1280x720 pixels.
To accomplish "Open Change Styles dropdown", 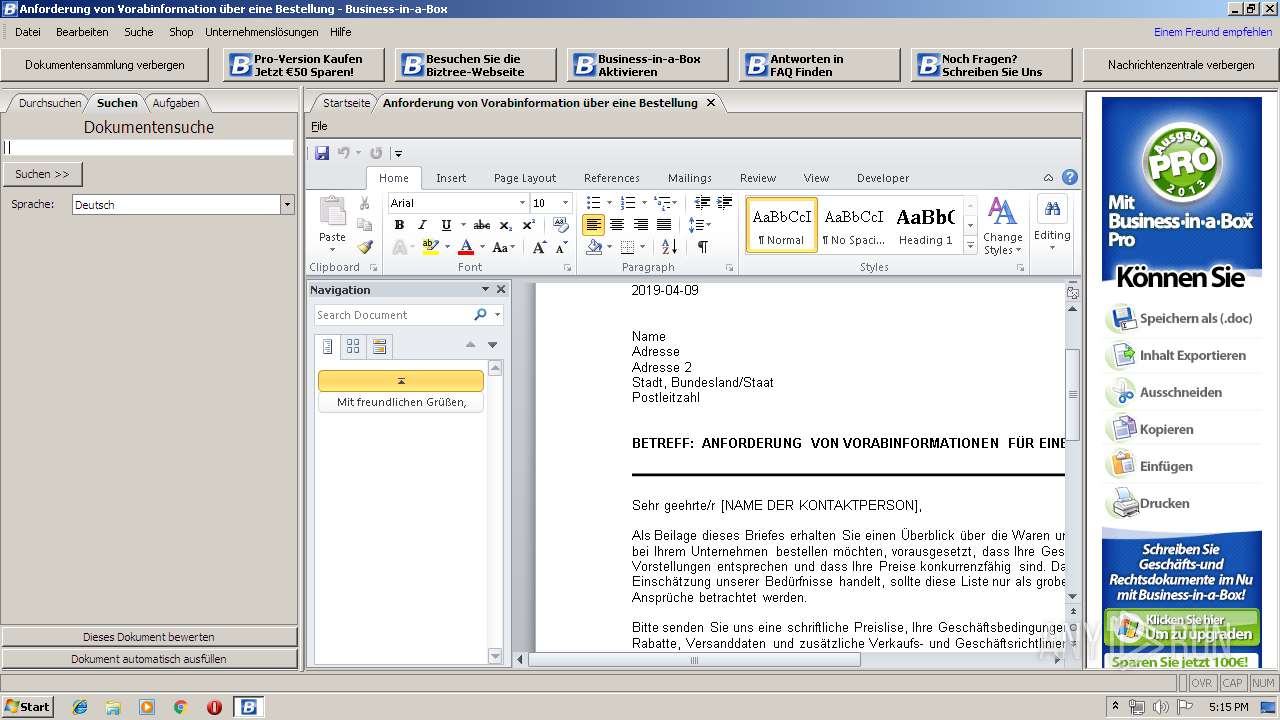I will [x=1002, y=226].
